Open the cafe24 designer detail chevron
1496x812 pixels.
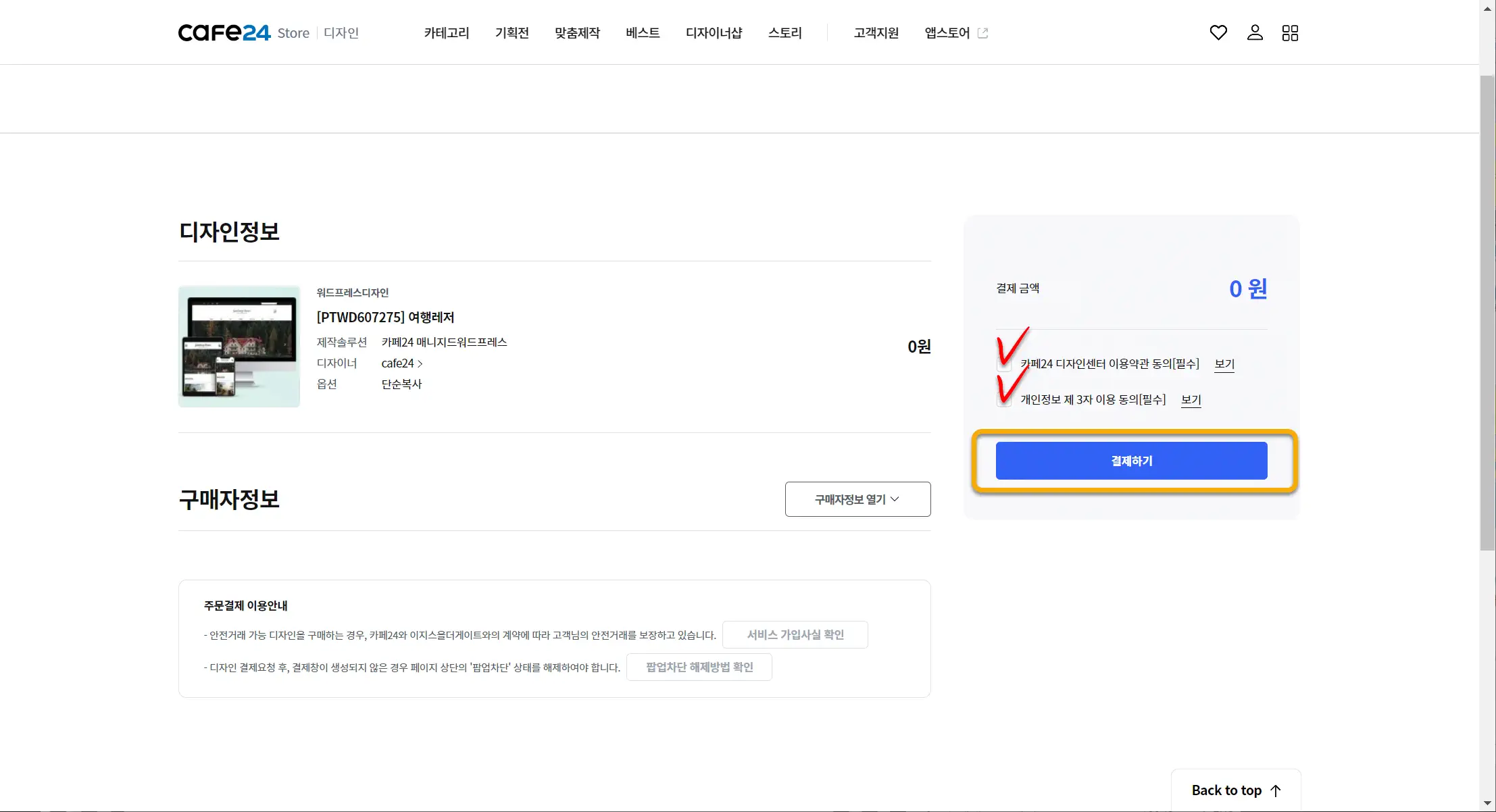(x=420, y=363)
